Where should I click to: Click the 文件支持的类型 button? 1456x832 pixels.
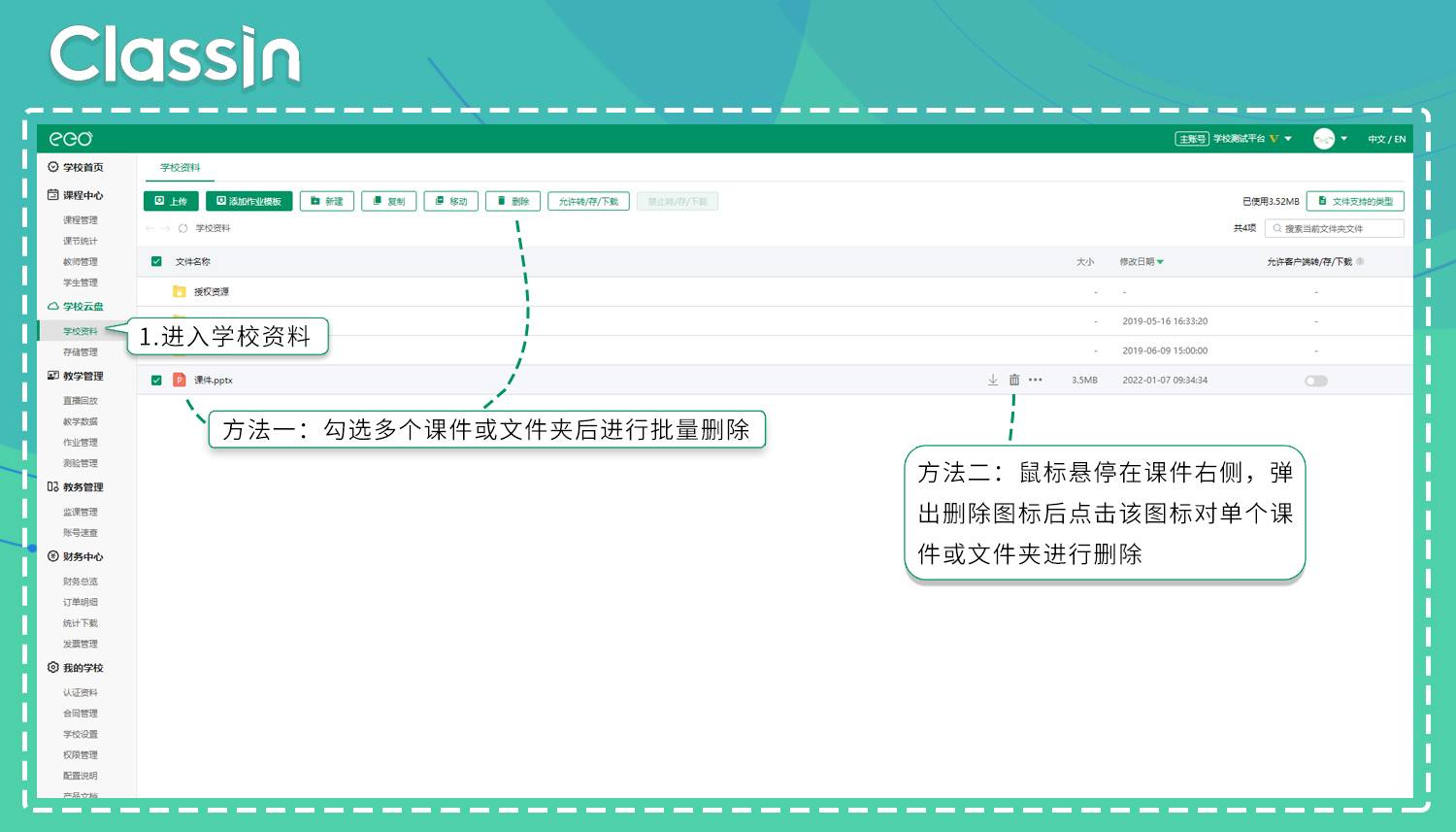pyautogui.click(x=1355, y=201)
